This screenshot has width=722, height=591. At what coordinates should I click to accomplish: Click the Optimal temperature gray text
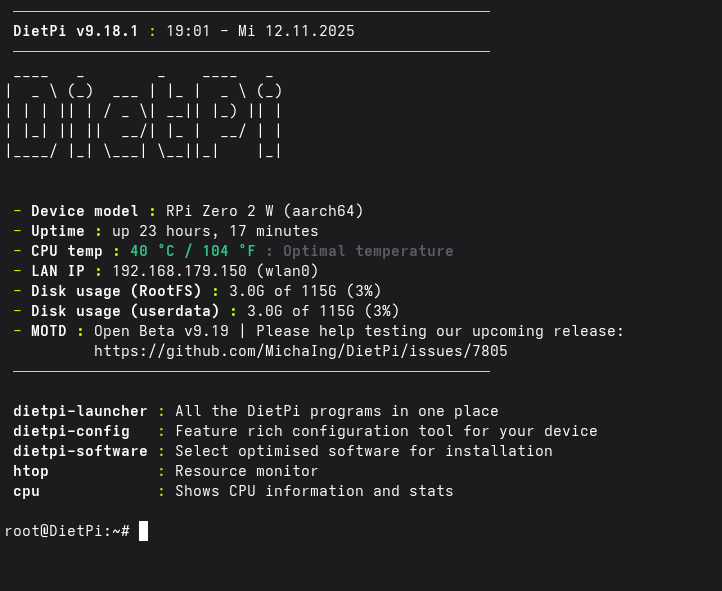tap(367, 251)
